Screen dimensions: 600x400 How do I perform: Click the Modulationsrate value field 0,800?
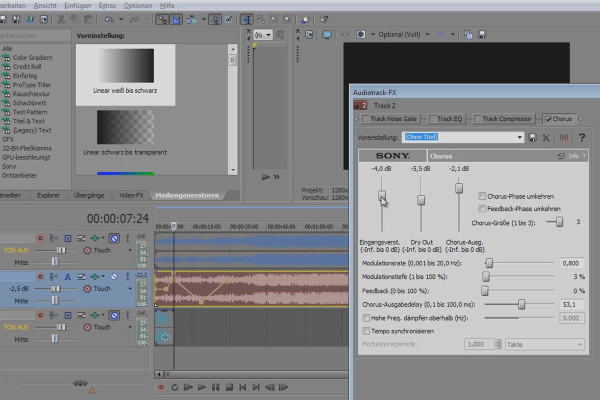572,263
